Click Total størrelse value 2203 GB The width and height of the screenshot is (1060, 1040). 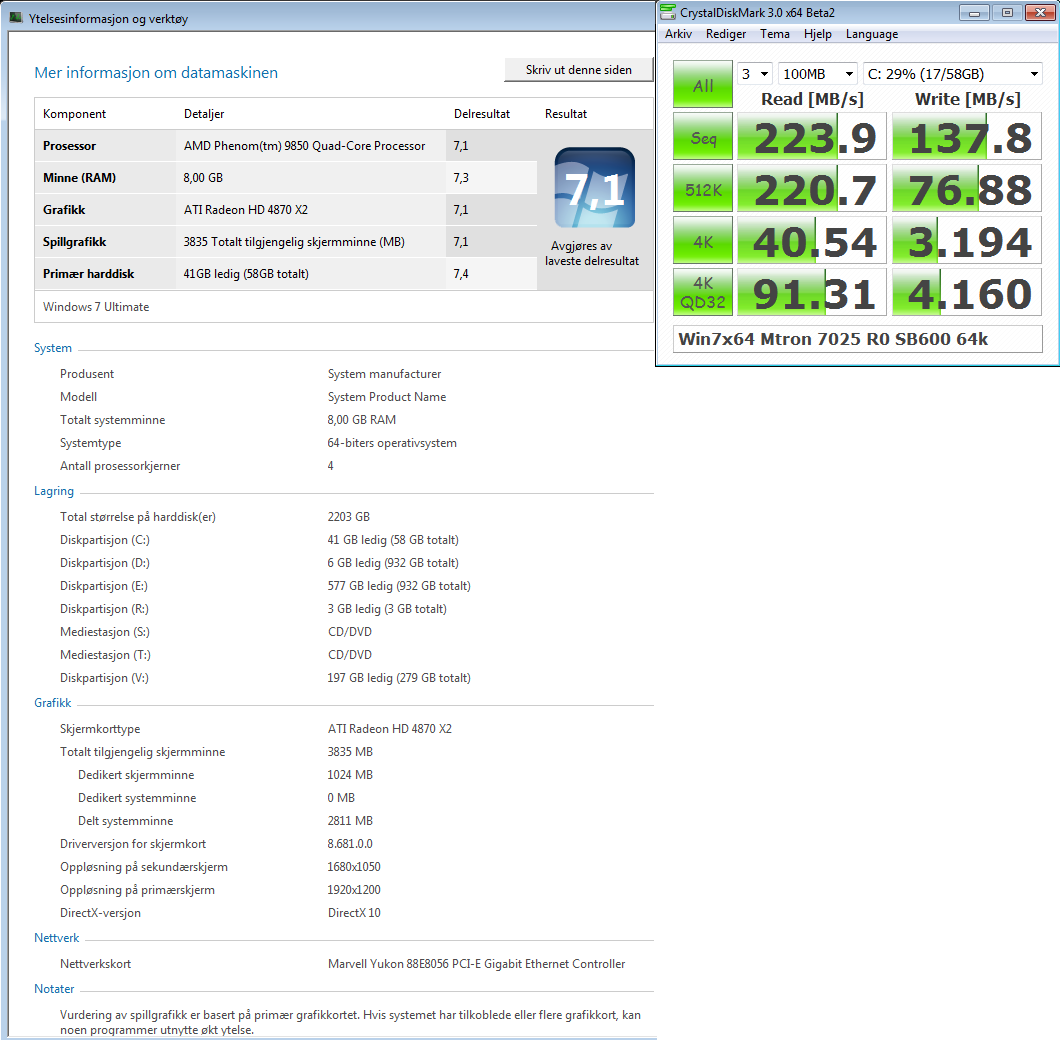(349, 517)
